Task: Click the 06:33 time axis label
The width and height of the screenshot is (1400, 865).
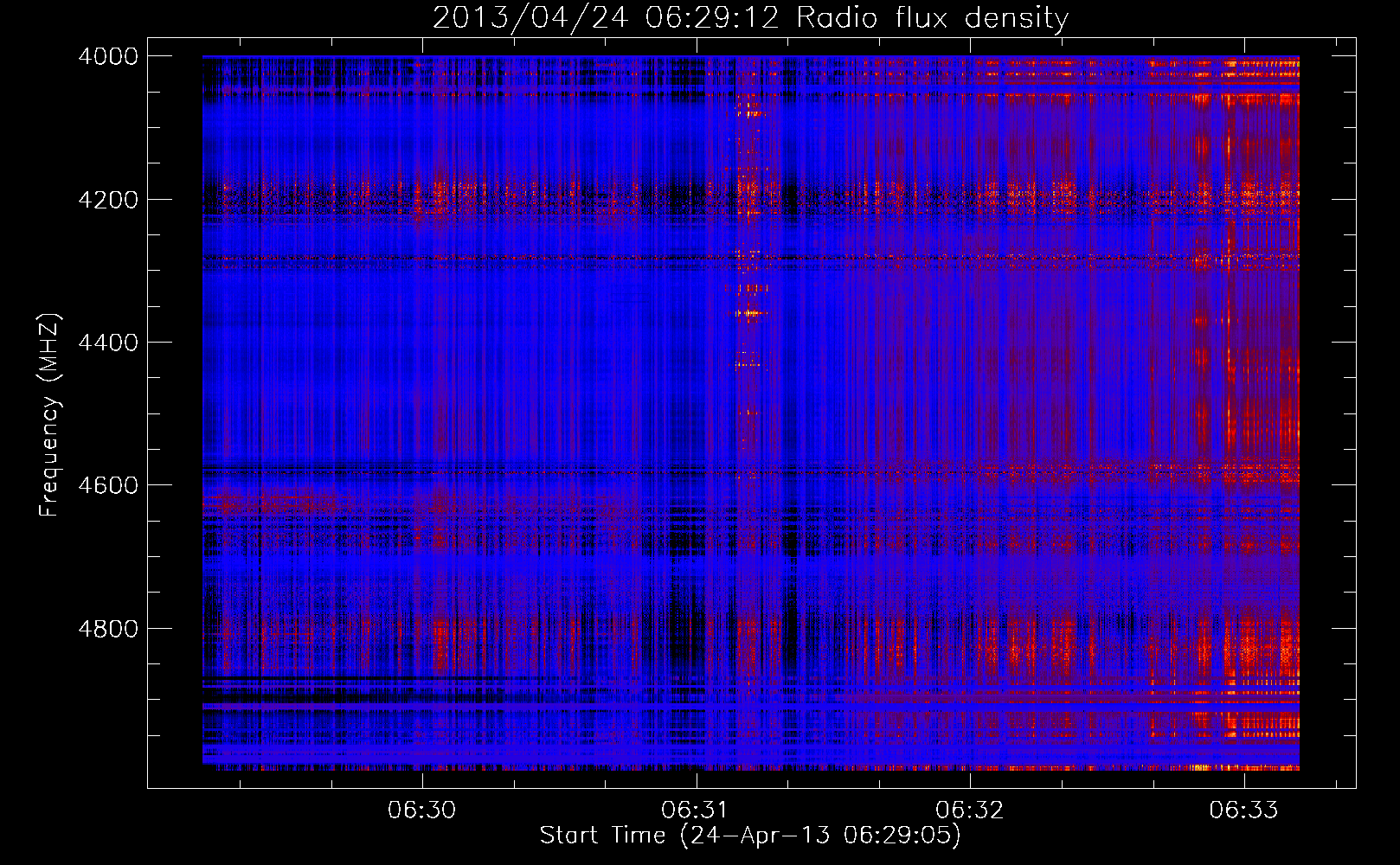Action: click(1243, 810)
